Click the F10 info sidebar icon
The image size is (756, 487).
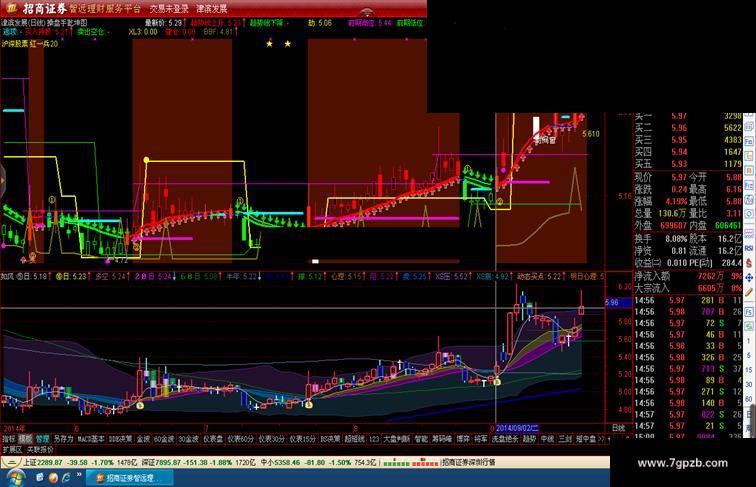(748, 141)
